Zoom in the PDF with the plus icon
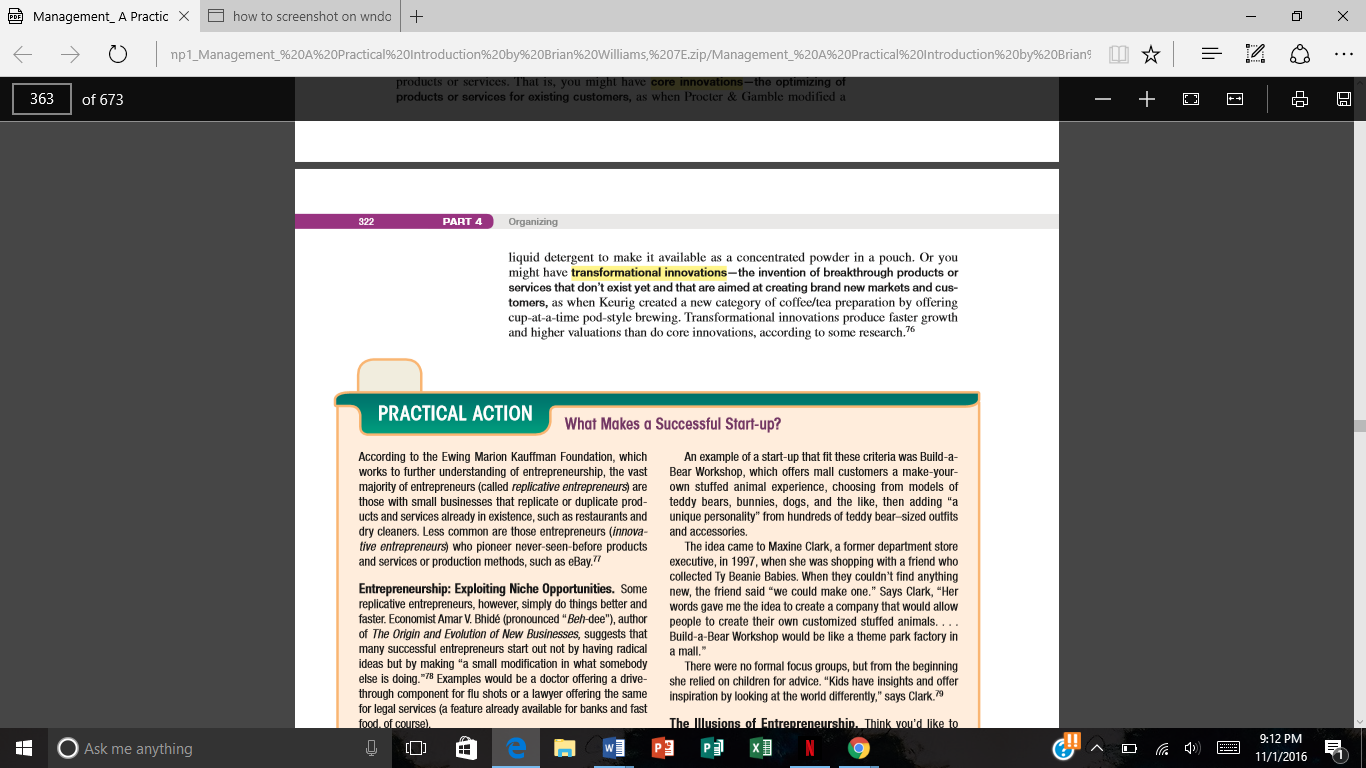 coord(1147,99)
